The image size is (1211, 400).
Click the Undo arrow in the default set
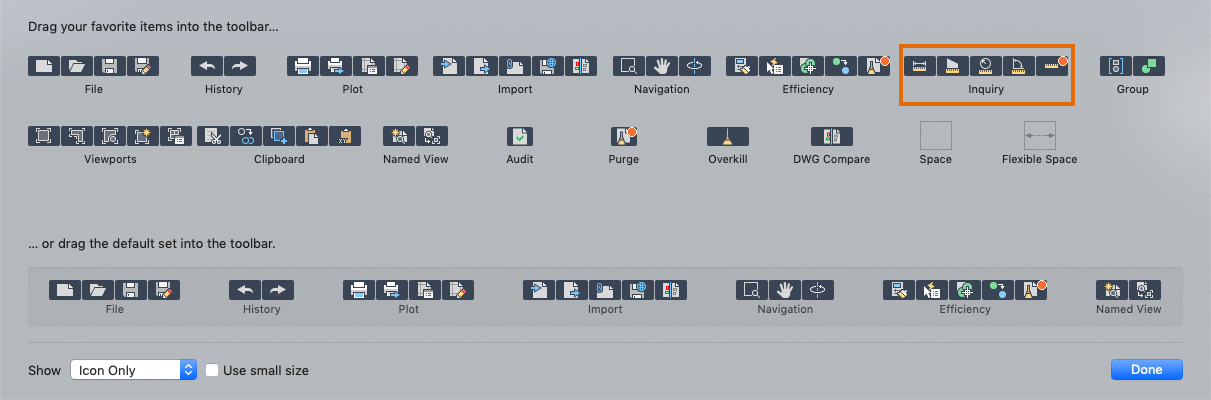click(245, 291)
